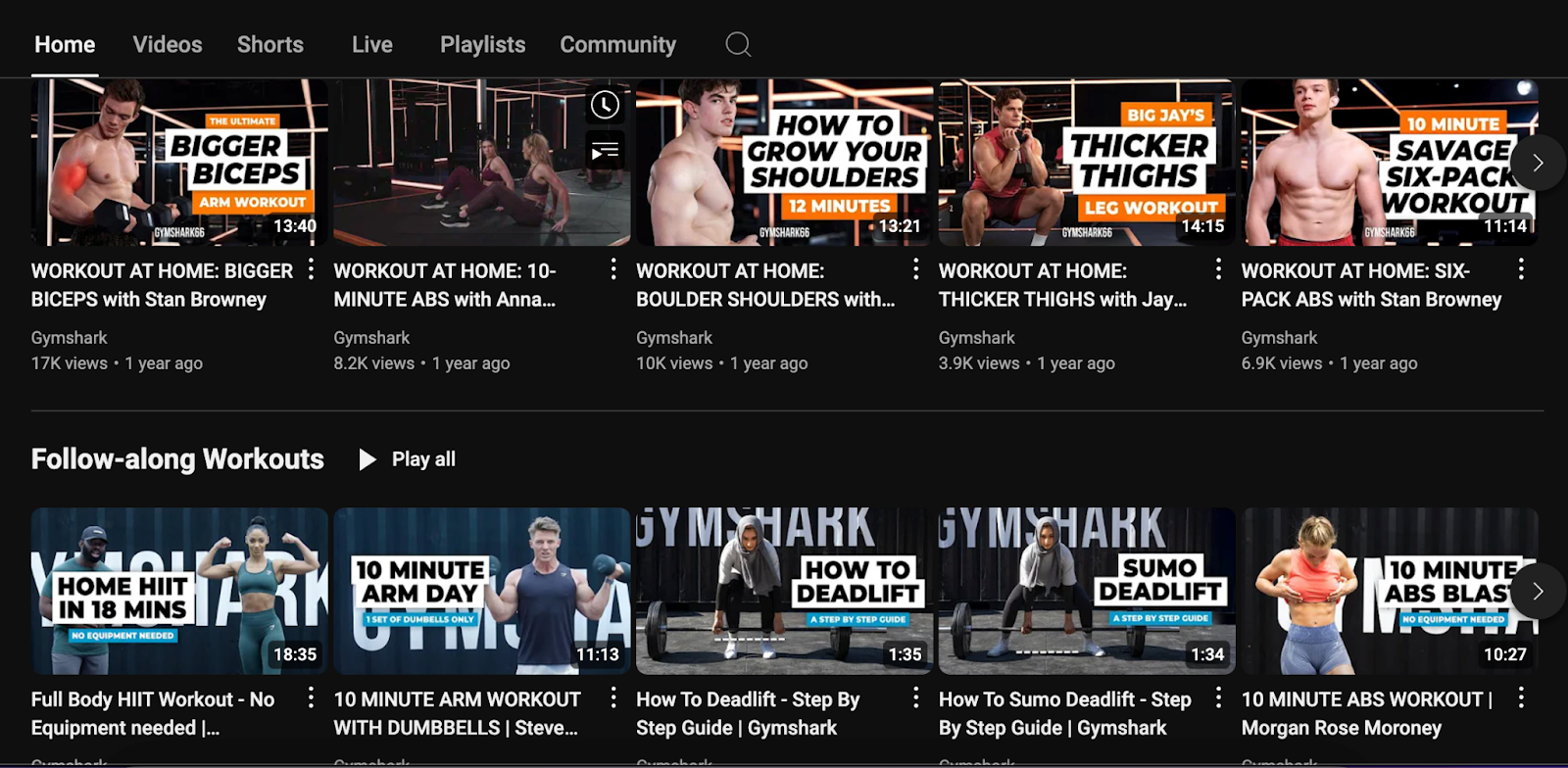Open title 10 MINUTE ABS WORKOUT | Morgan Rose Moroney

1367,713
